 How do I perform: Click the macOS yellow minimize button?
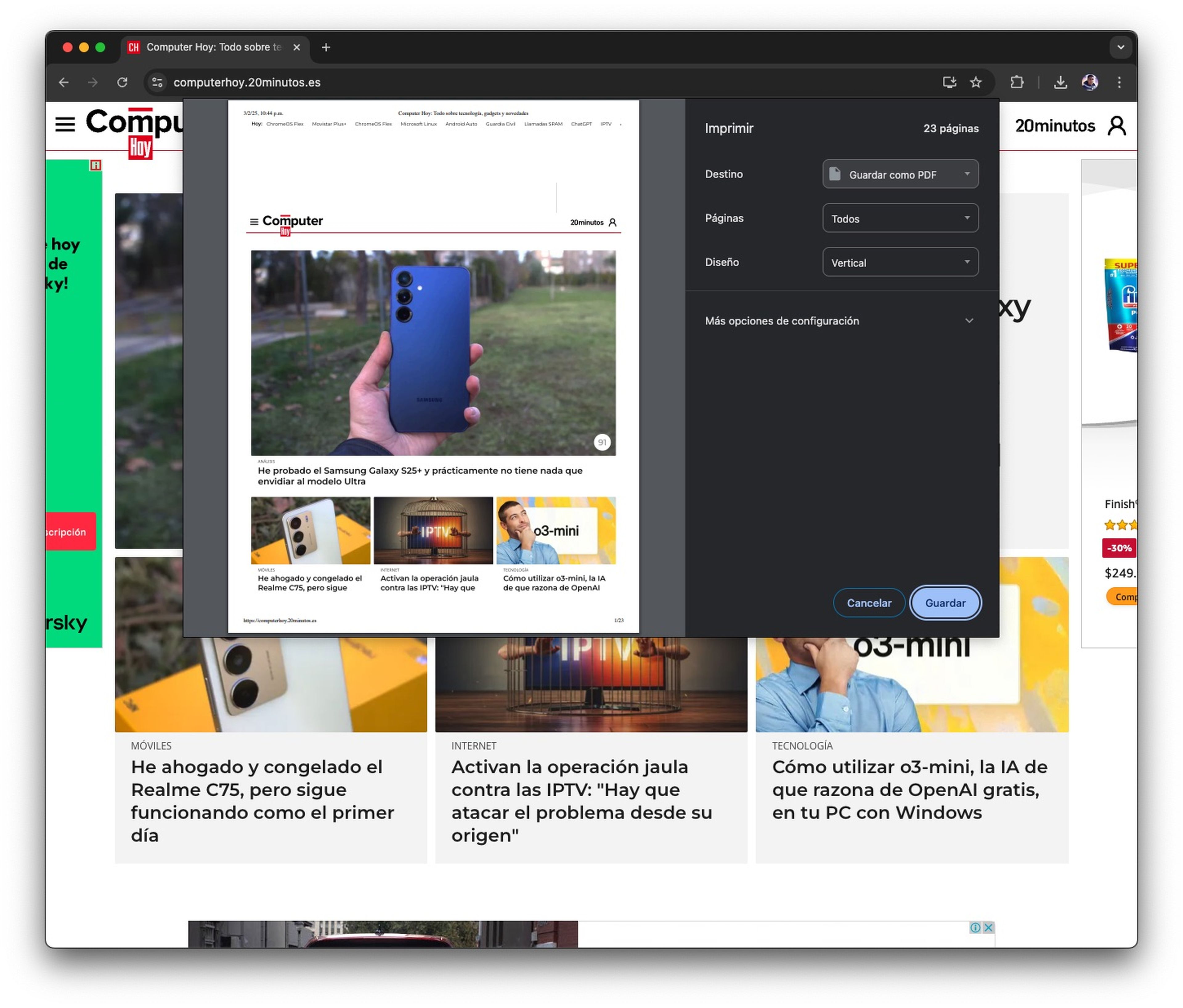coord(84,47)
